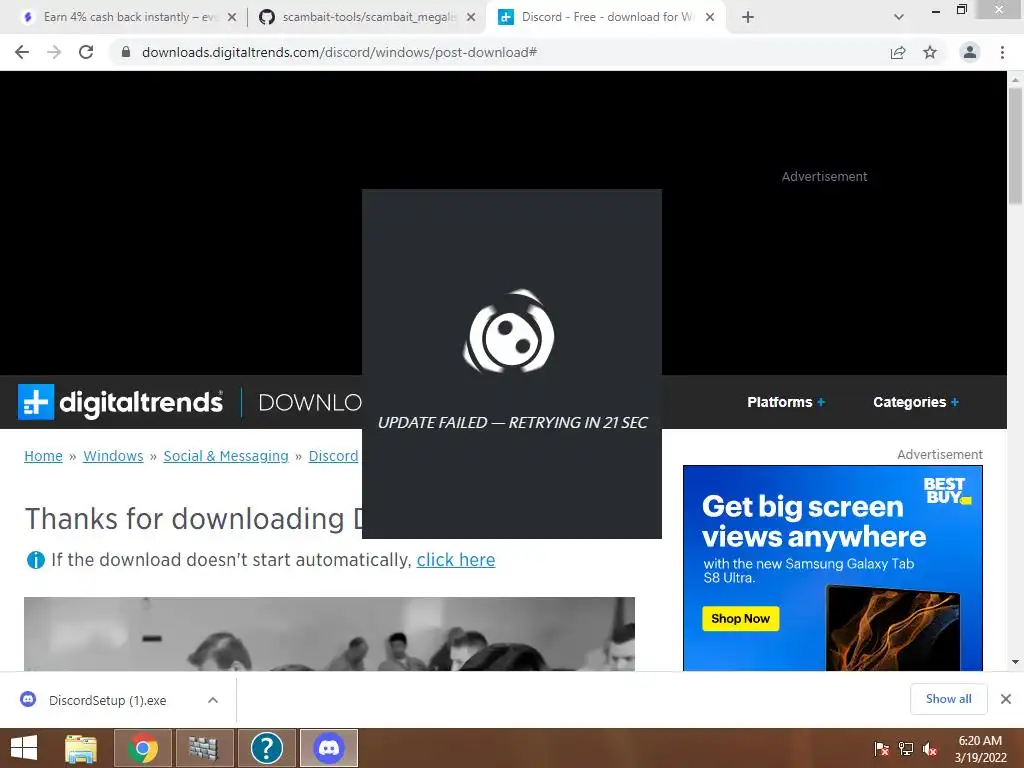Open File Explorer from taskbar
This screenshot has width=1024, height=768.
click(81, 748)
